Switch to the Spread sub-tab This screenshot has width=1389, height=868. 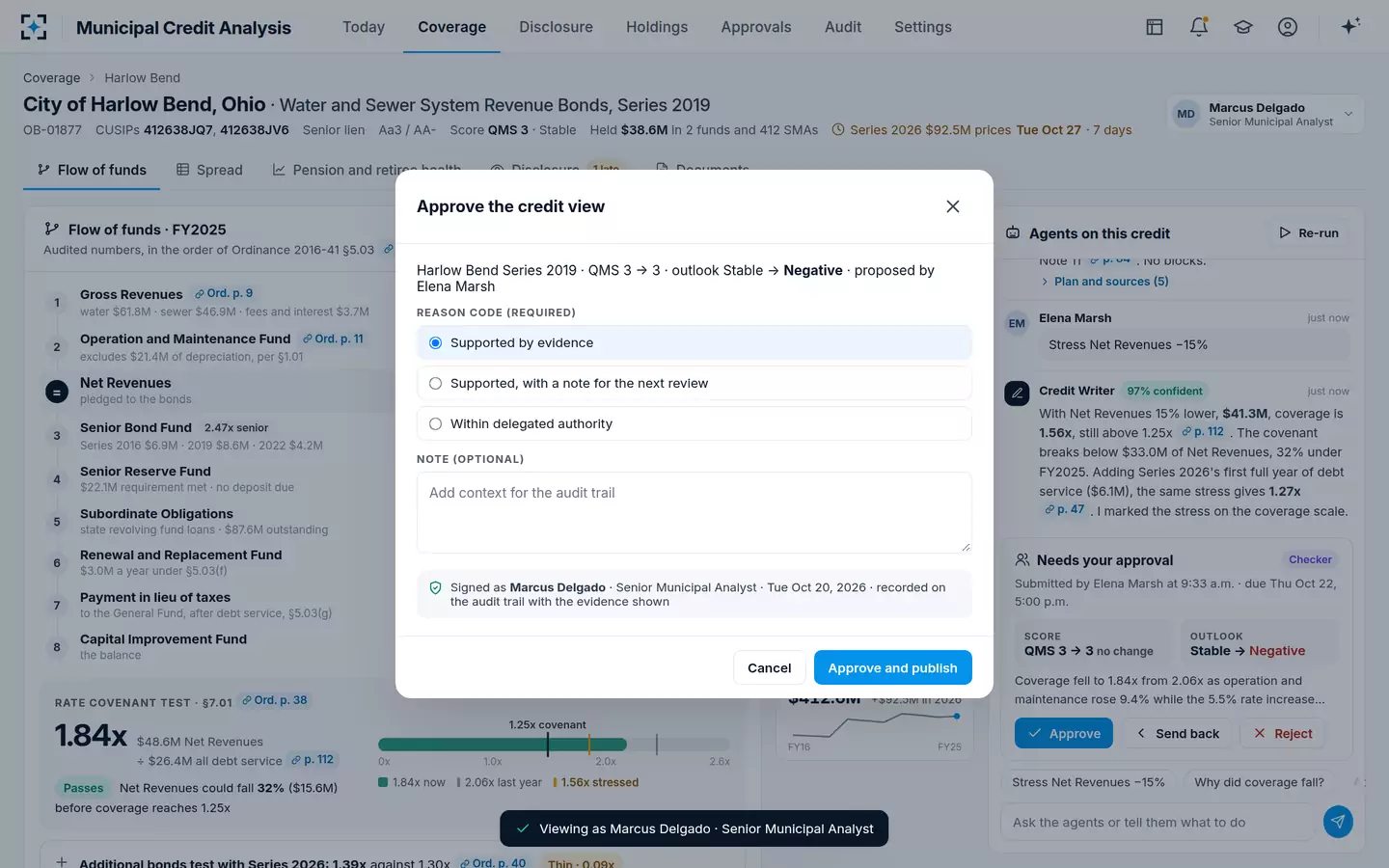coord(209,170)
